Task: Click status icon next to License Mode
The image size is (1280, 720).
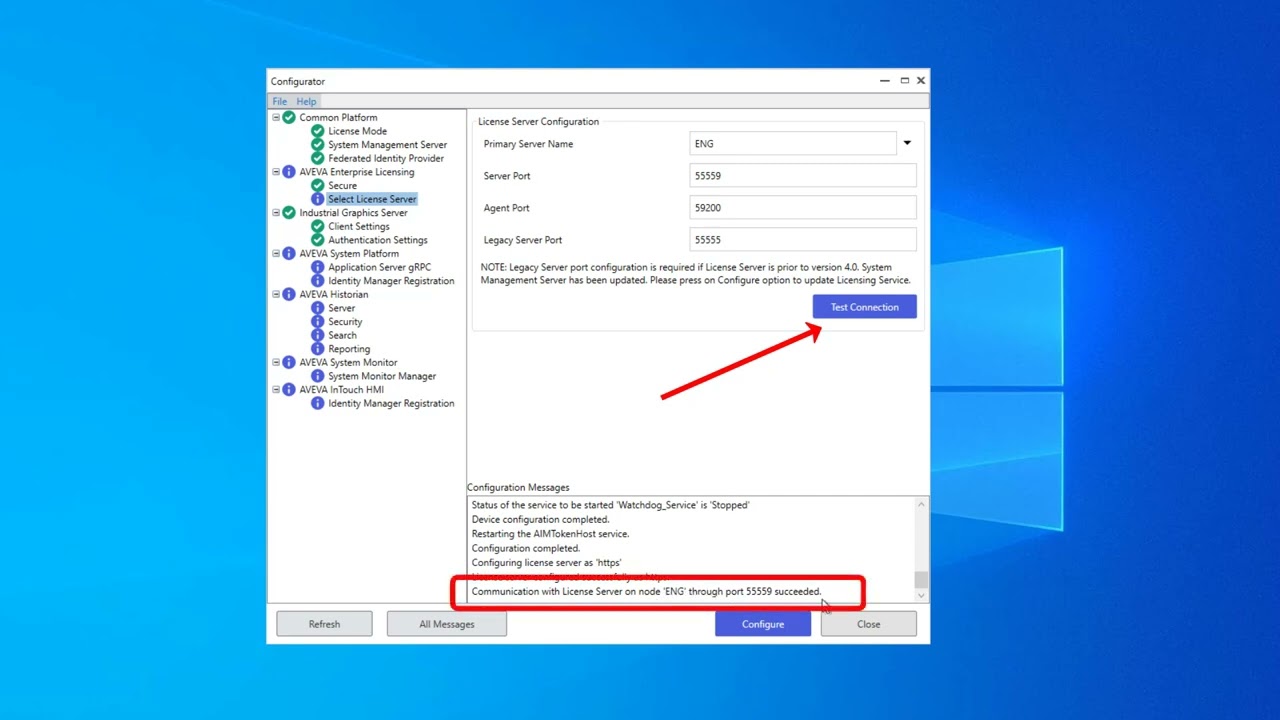Action: (317, 131)
